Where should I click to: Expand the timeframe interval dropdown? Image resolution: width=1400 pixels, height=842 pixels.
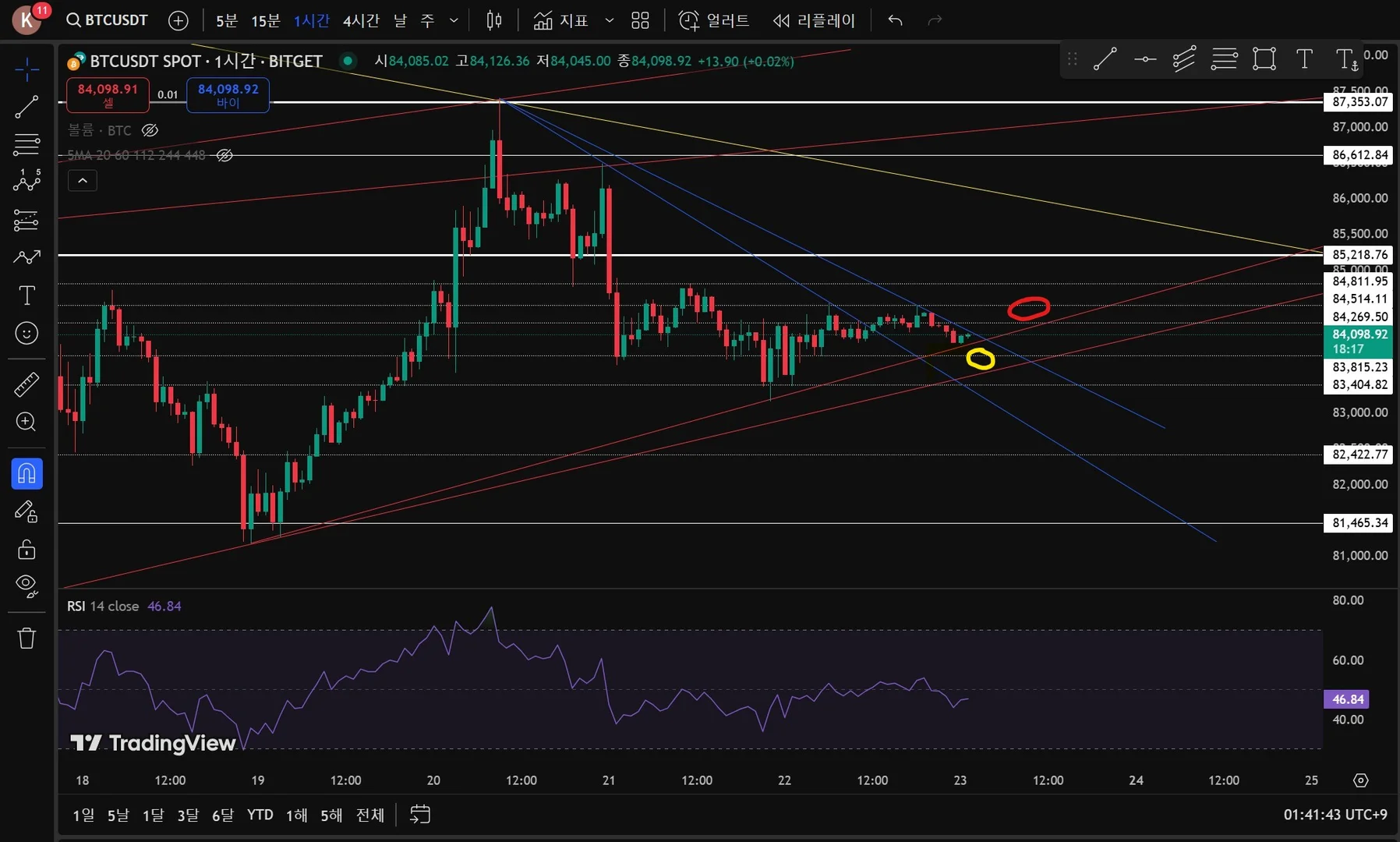454,21
